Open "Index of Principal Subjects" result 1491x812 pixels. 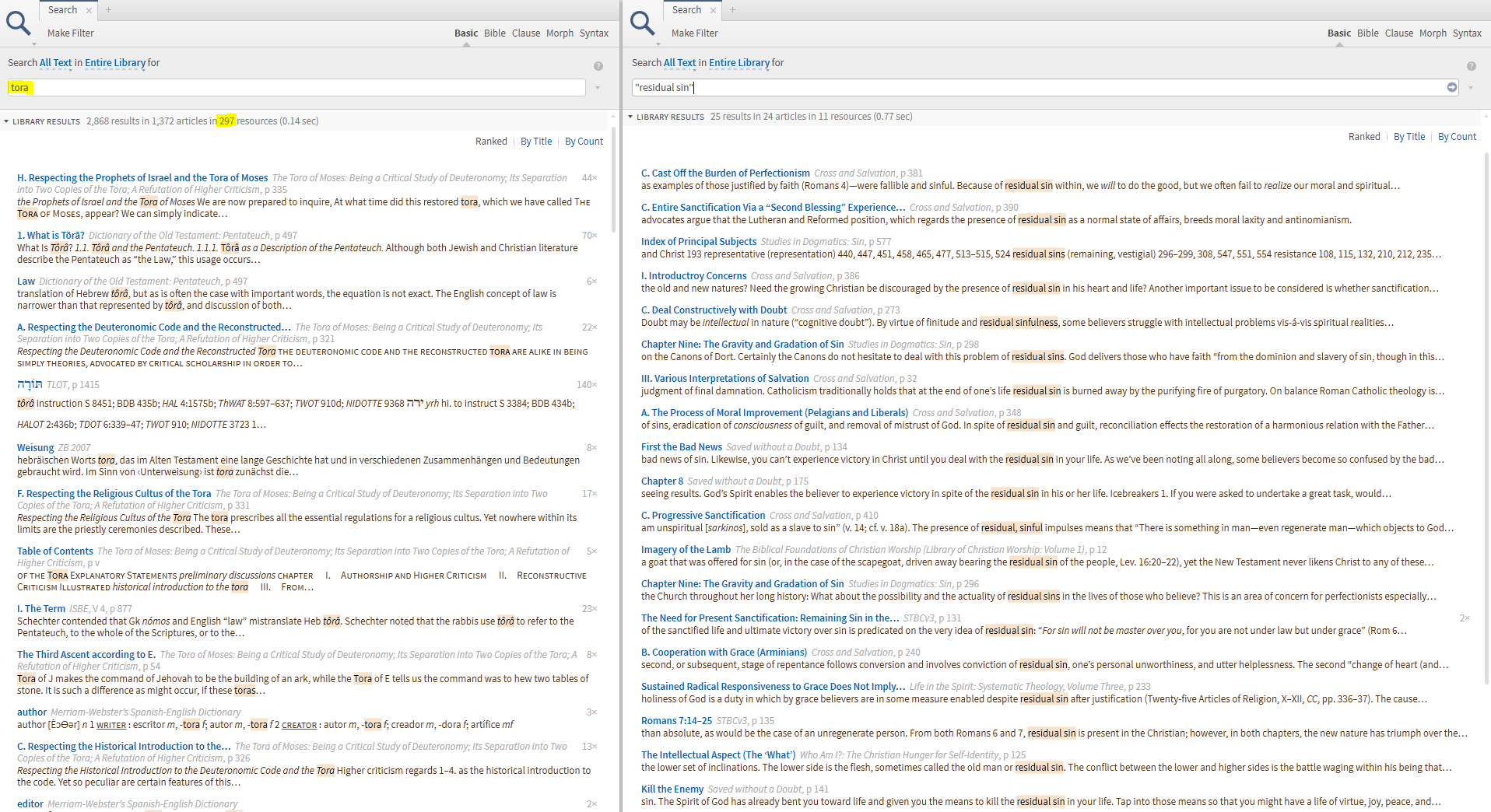click(x=699, y=242)
